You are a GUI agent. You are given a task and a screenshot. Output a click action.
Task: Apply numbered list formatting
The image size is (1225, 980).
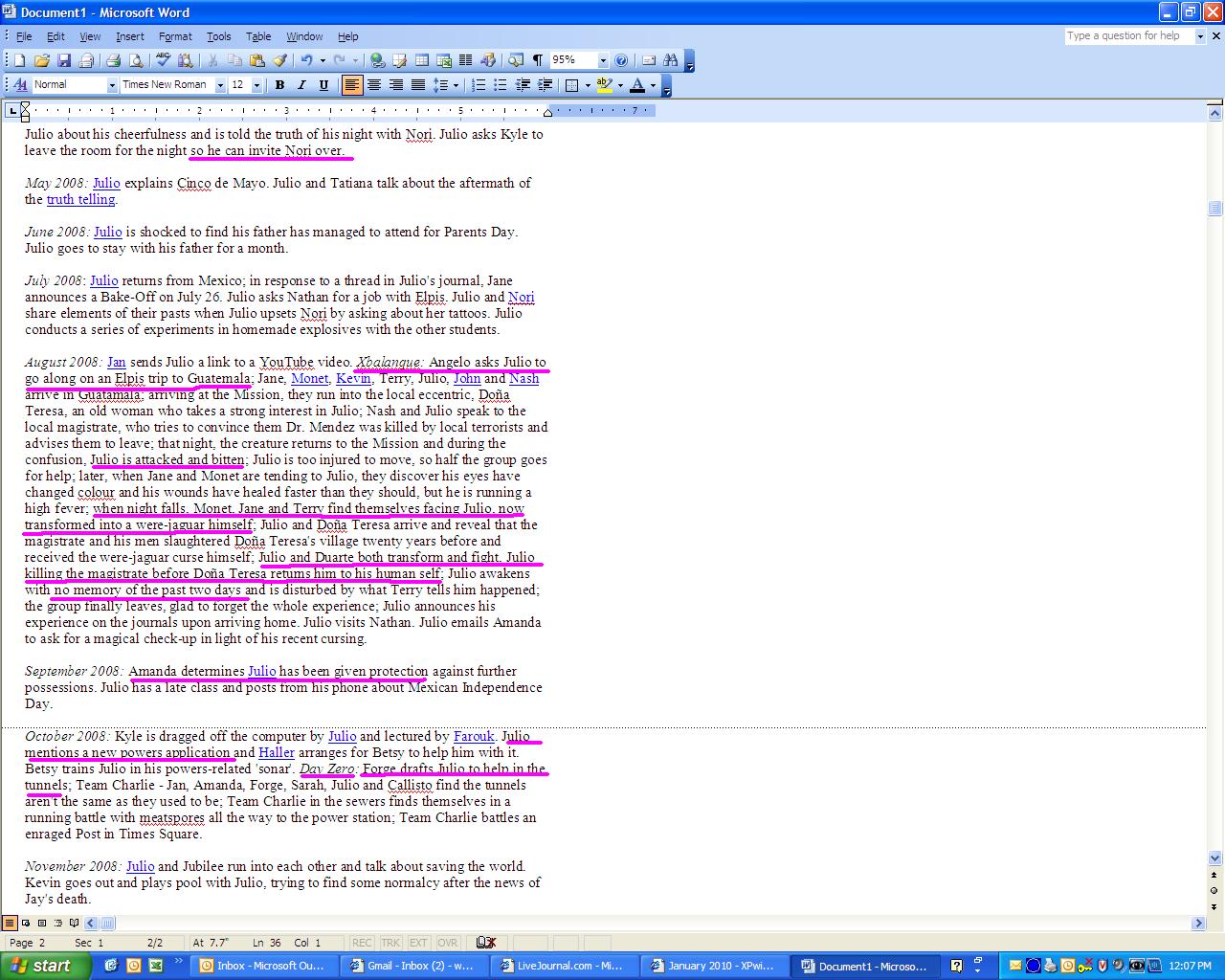(x=479, y=85)
